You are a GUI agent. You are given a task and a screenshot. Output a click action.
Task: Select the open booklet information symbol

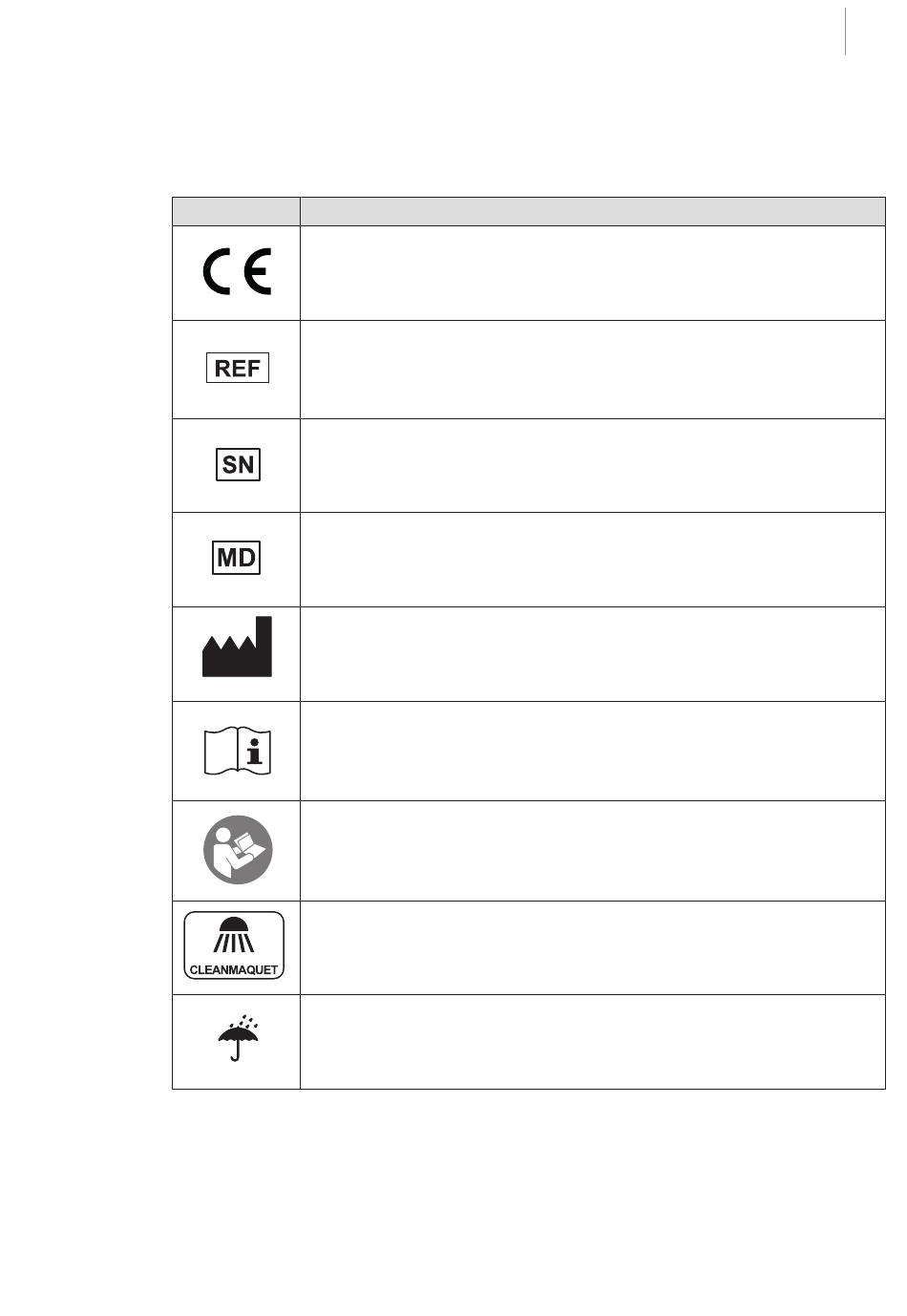click(x=238, y=752)
